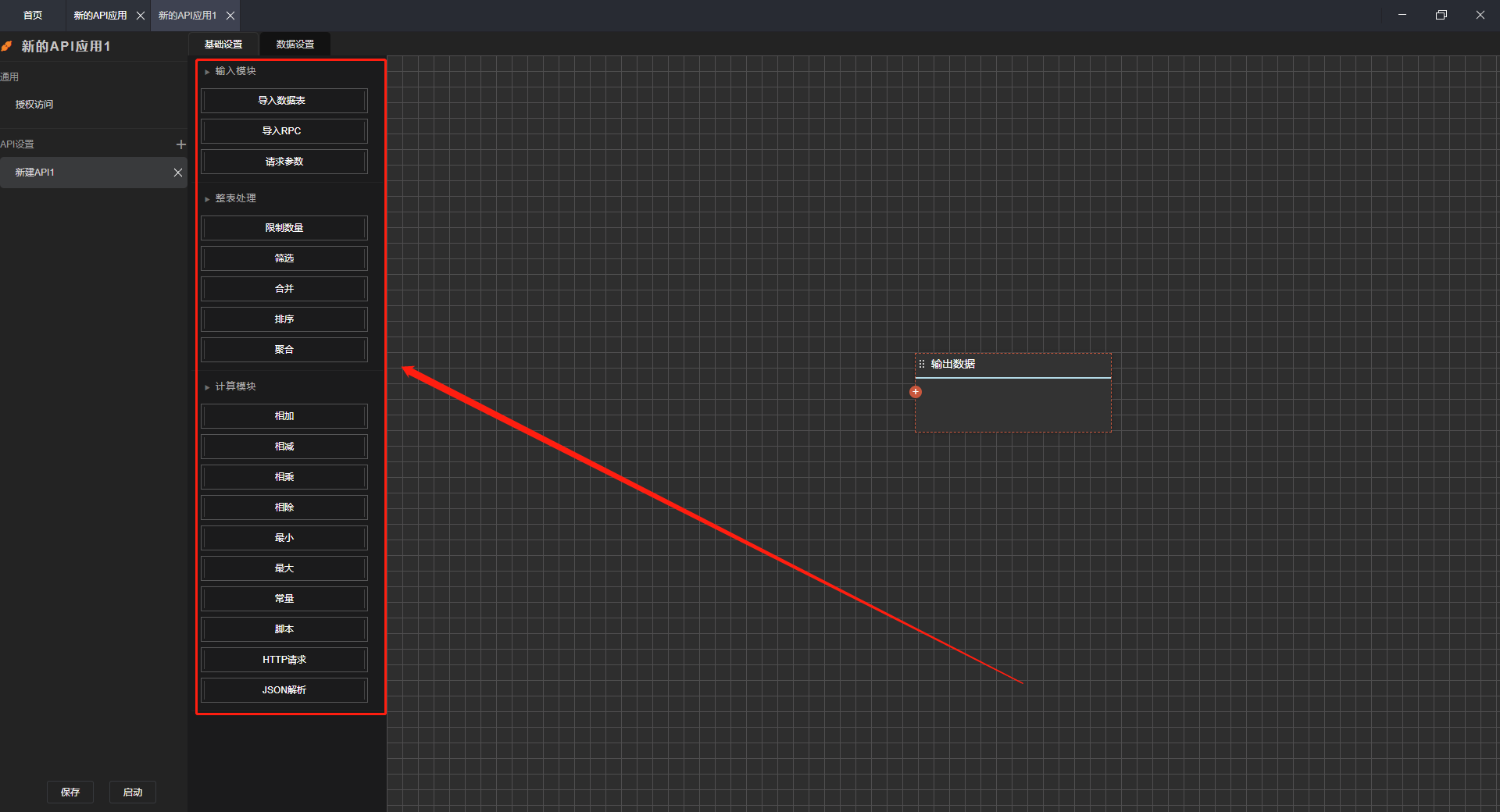Image resolution: width=1500 pixels, height=812 pixels.
Task: Collapse the 输入模块 section
Action: tap(207, 72)
